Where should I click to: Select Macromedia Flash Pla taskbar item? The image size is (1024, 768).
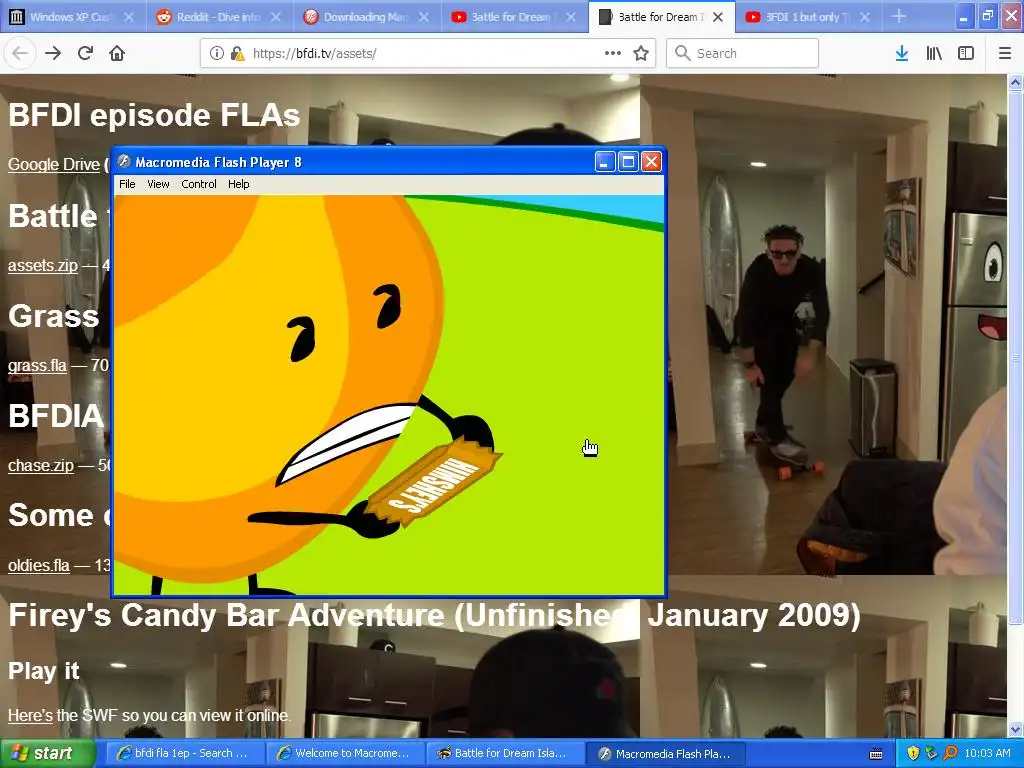point(666,753)
